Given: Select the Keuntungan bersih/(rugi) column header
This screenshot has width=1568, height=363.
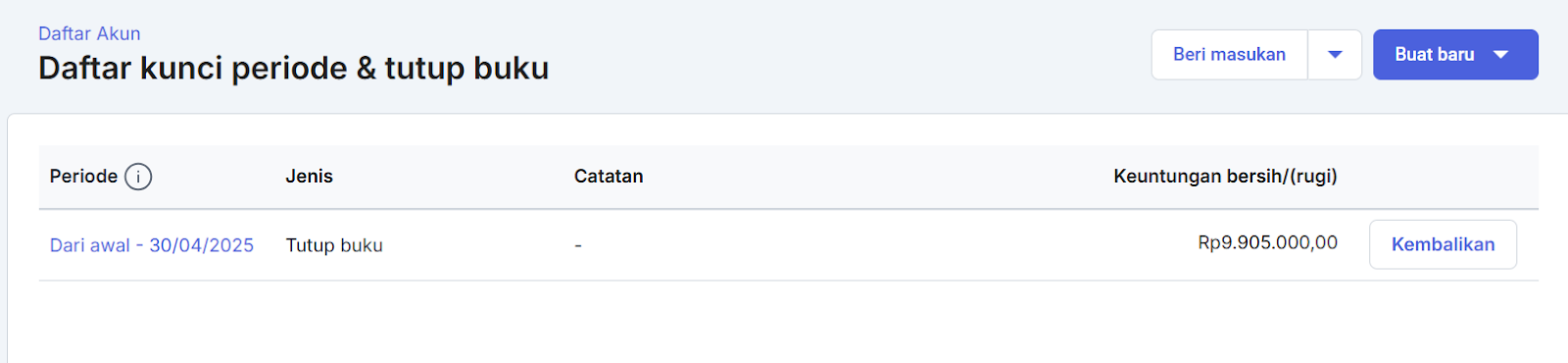Looking at the screenshot, I should [x=1225, y=177].
